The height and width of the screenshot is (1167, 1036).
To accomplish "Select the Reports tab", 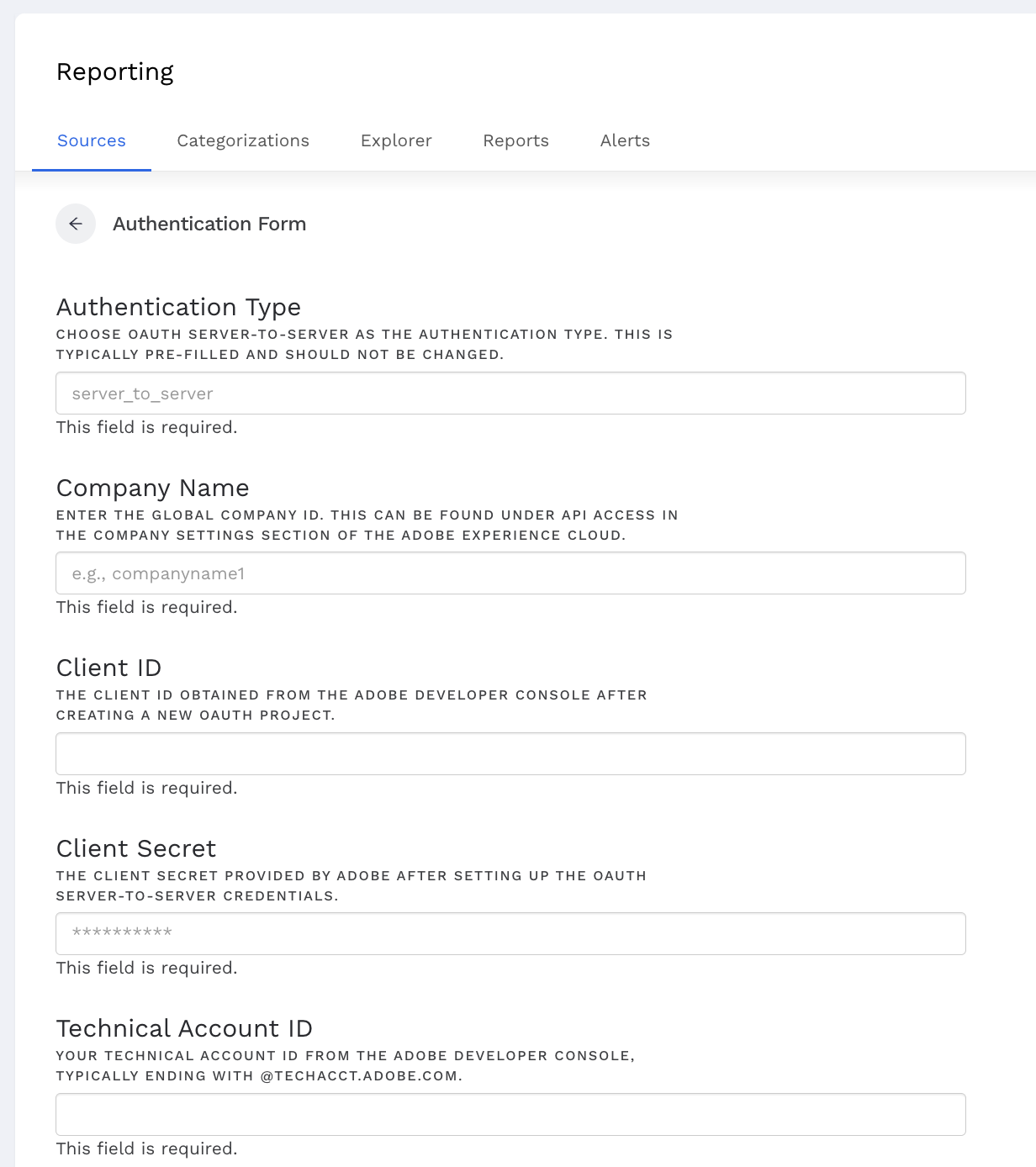I will (x=515, y=140).
